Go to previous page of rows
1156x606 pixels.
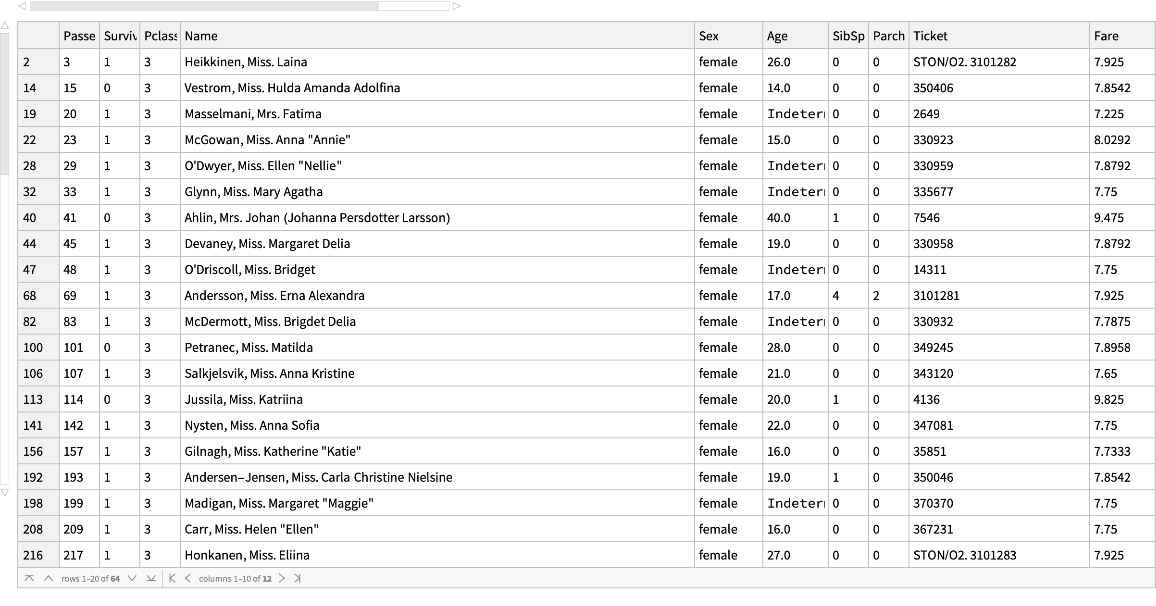(x=49, y=579)
